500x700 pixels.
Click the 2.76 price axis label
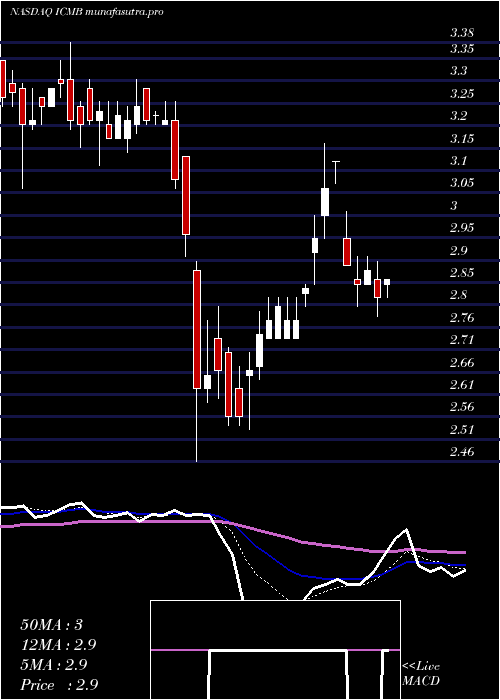[462, 318]
